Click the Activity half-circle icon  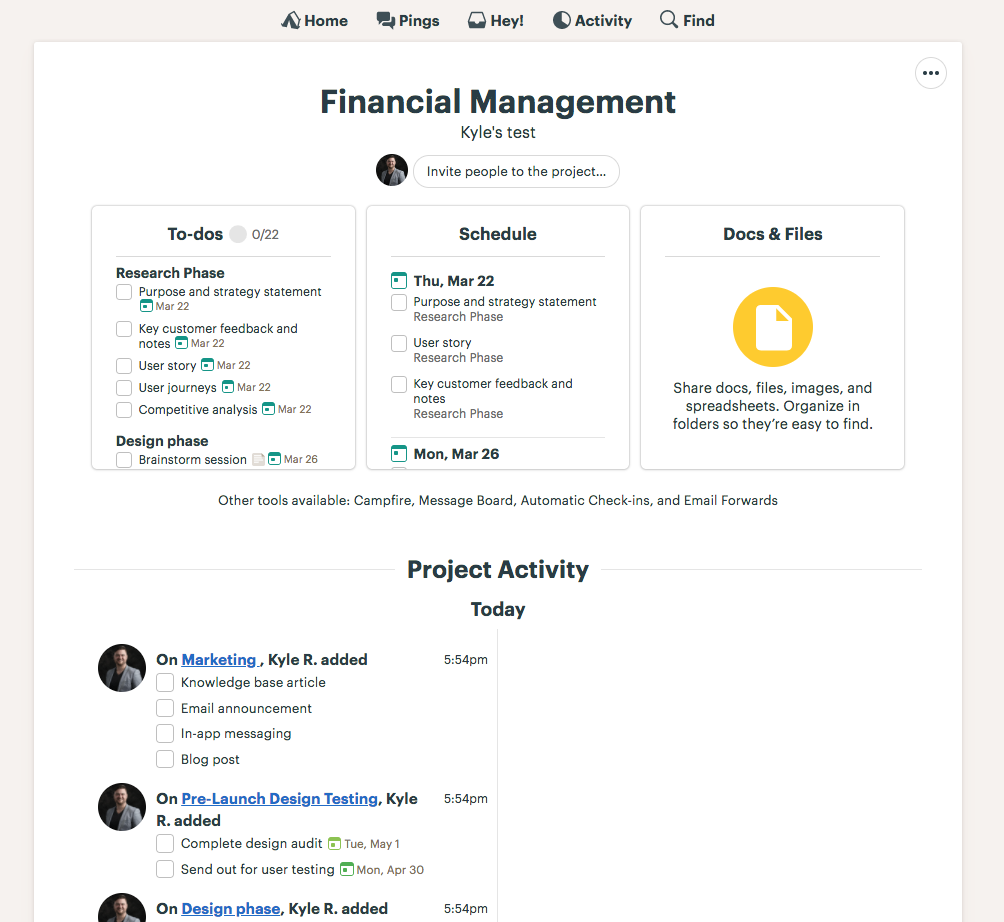(x=562, y=20)
